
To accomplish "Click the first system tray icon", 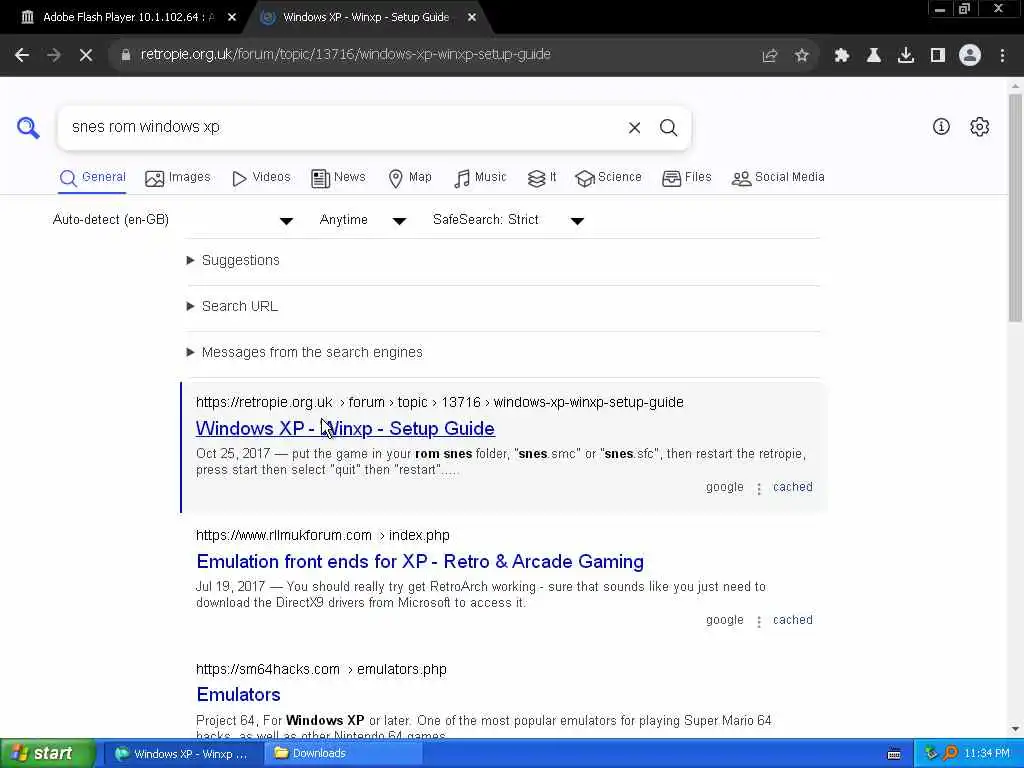I will (x=931, y=754).
